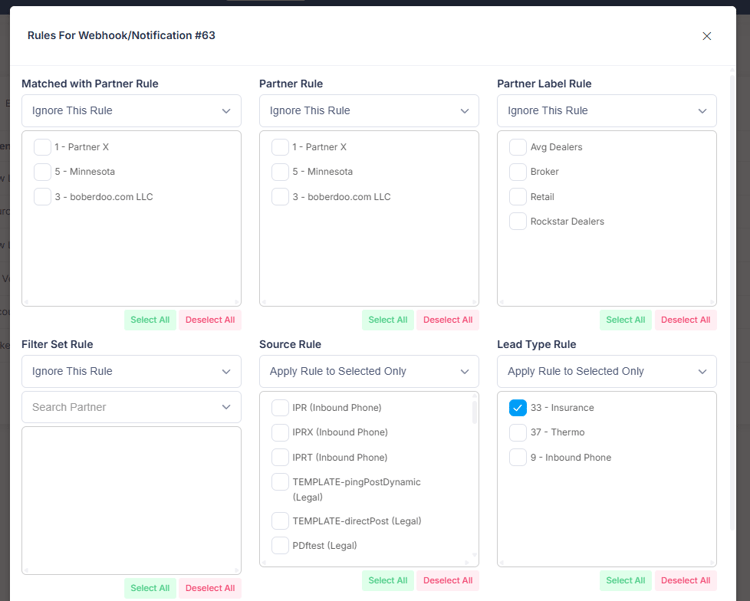Open the Search Partner combo box

(131, 407)
